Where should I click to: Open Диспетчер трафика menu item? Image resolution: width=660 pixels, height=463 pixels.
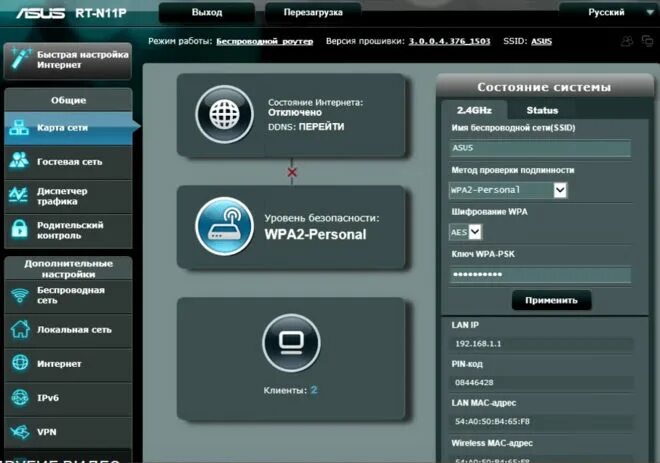[68, 196]
